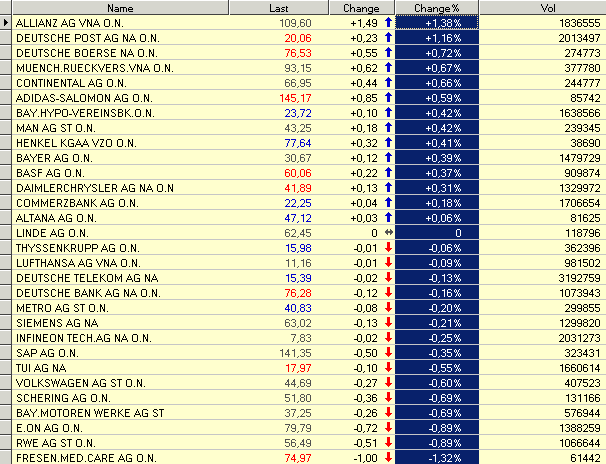Viewport: 606px width, 464px height.
Task: Click the up arrow in ALTANA AG row
Action: point(388,218)
